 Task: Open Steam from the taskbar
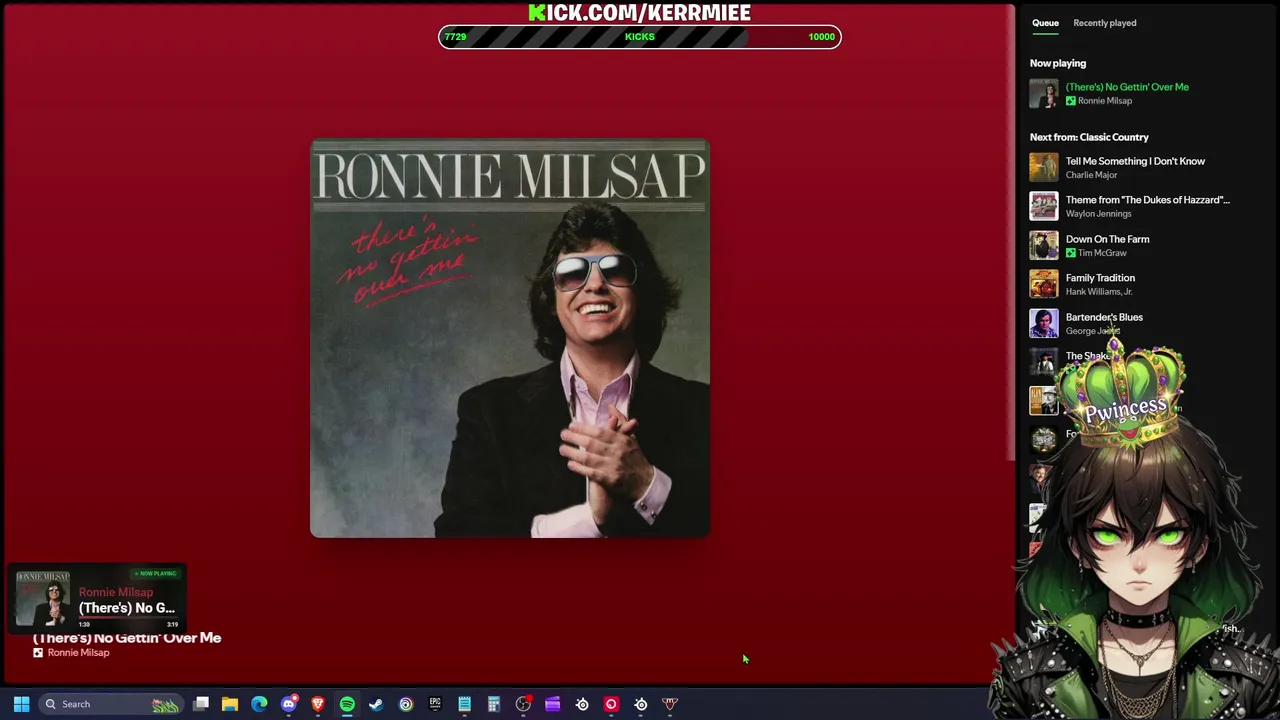coord(376,704)
